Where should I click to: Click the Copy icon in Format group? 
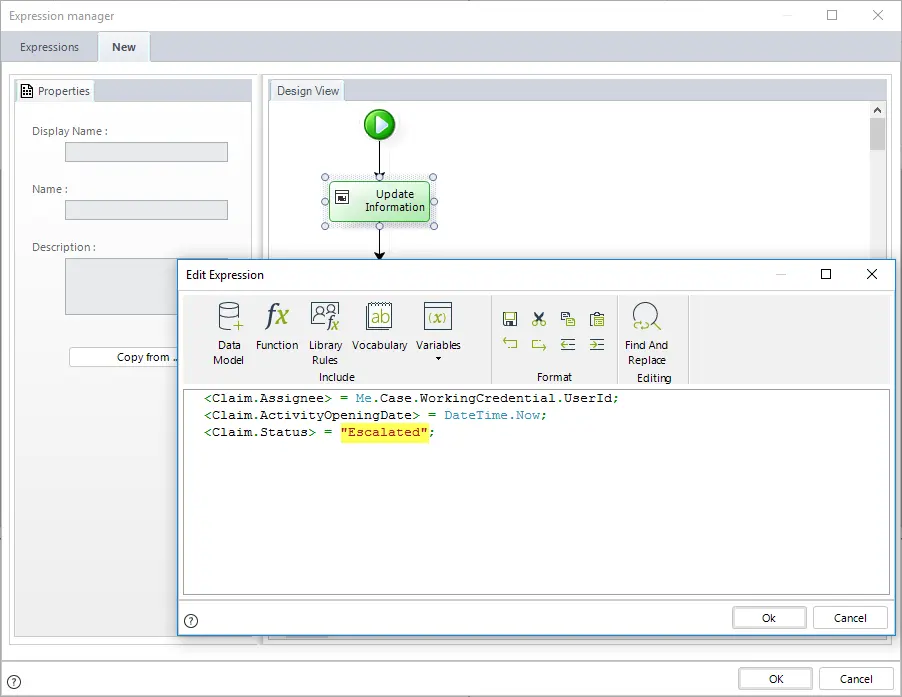click(568, 319)
